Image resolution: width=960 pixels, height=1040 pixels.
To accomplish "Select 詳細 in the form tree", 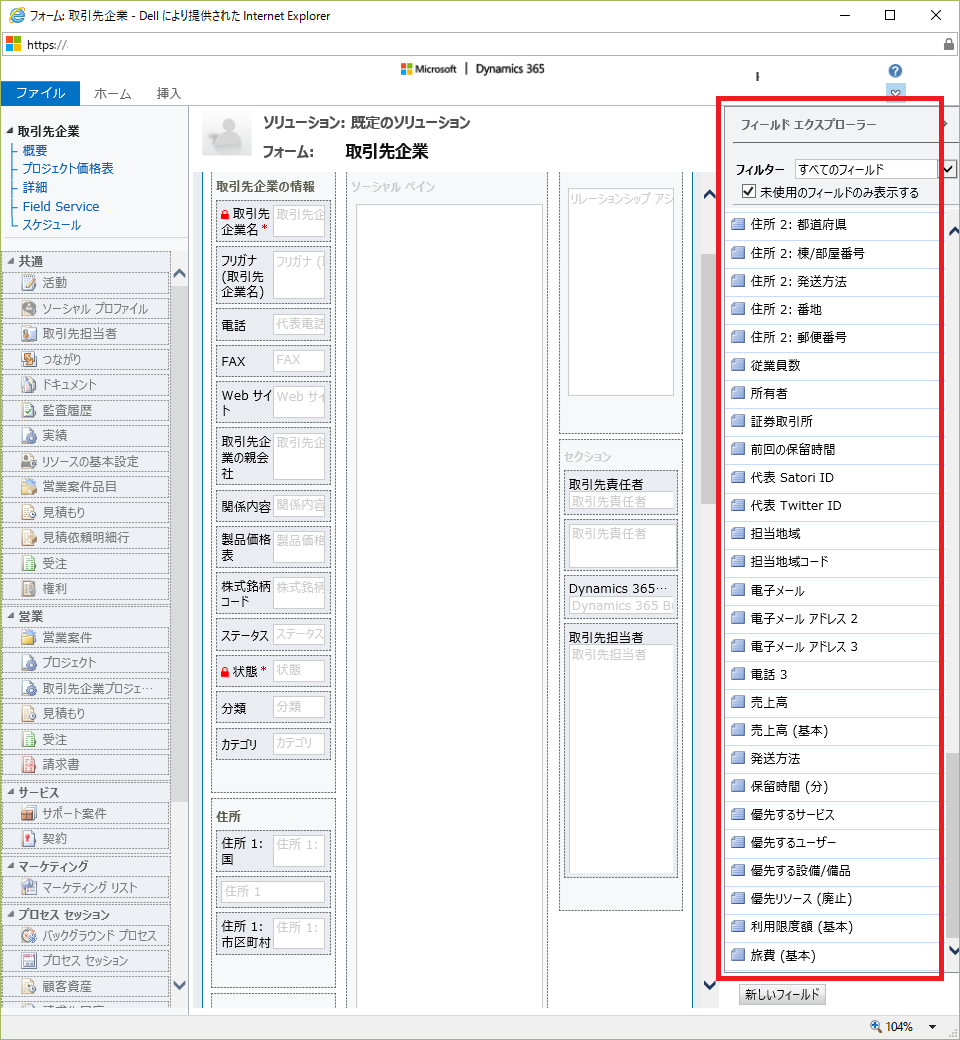I will tap(35, 187).
